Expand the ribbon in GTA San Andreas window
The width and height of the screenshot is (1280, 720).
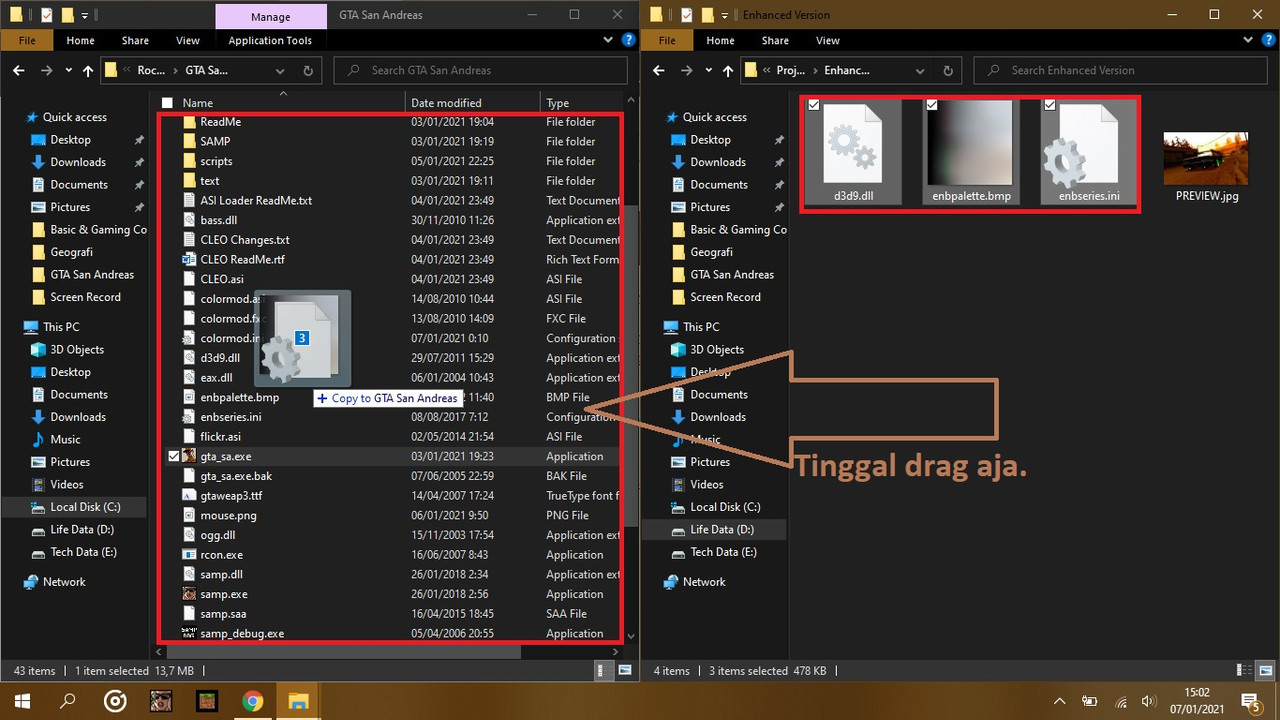pyautogui.click(x=610, y=40)
